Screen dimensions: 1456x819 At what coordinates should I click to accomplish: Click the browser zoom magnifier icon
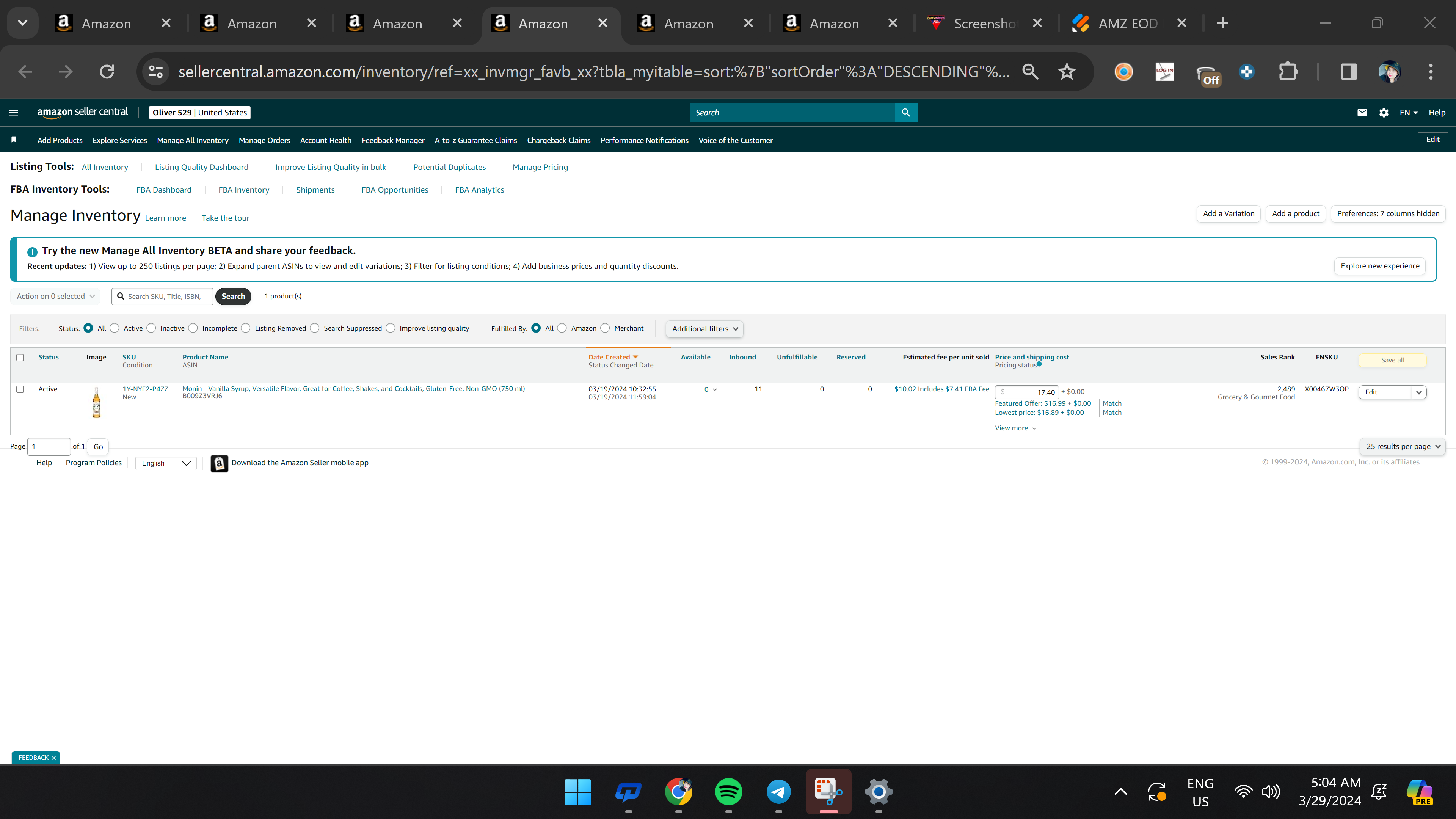click(1031, 72)
